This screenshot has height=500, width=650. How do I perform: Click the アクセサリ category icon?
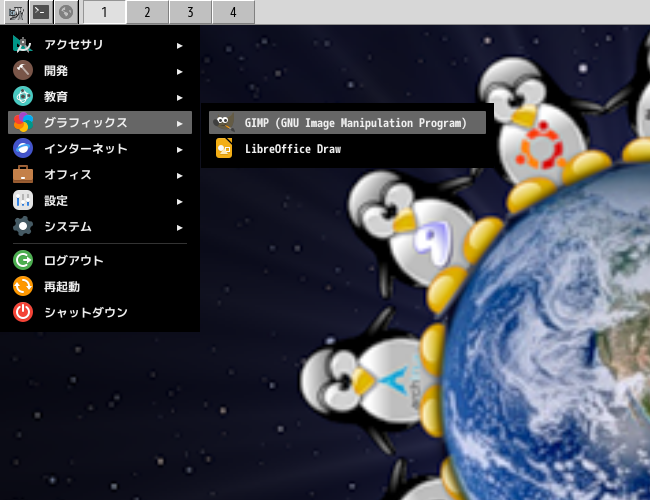coord(23,44)
